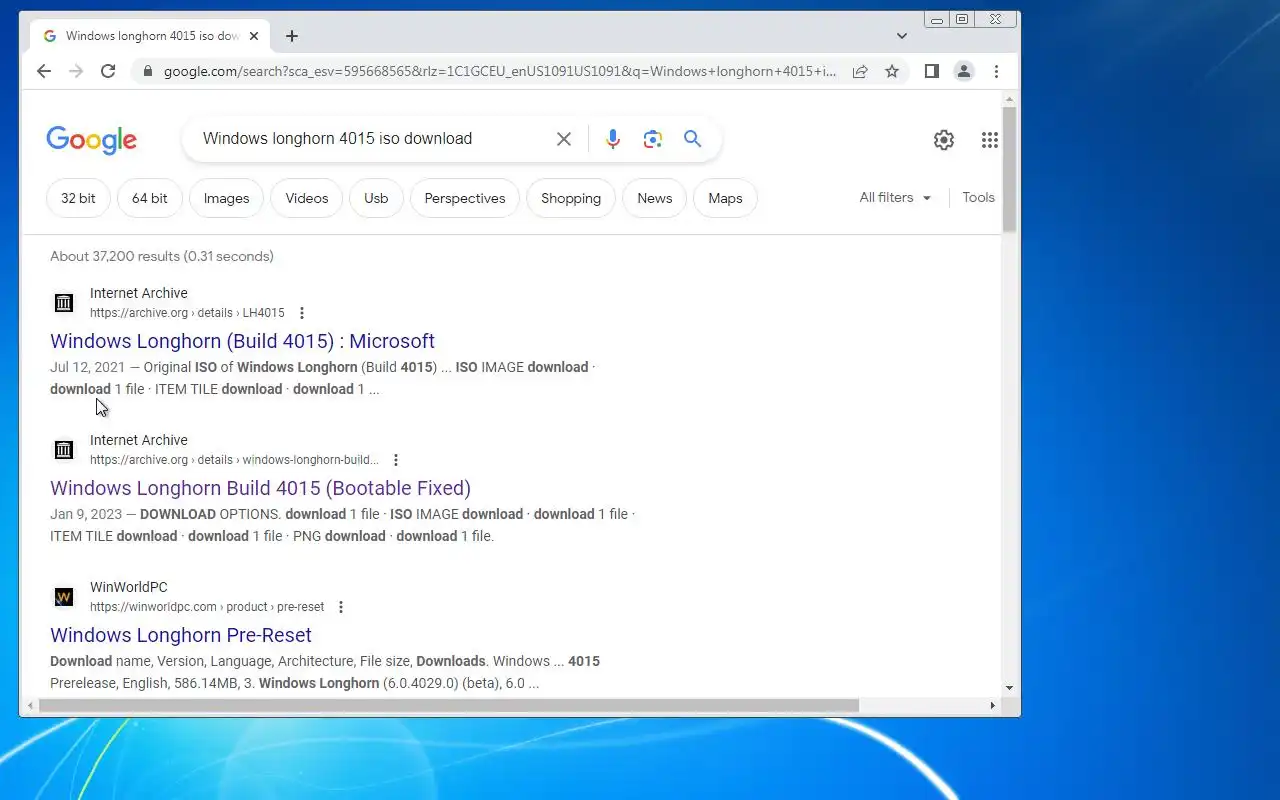Minimize the Chrome window
1280x800 pixels.
tap(937, 19)
